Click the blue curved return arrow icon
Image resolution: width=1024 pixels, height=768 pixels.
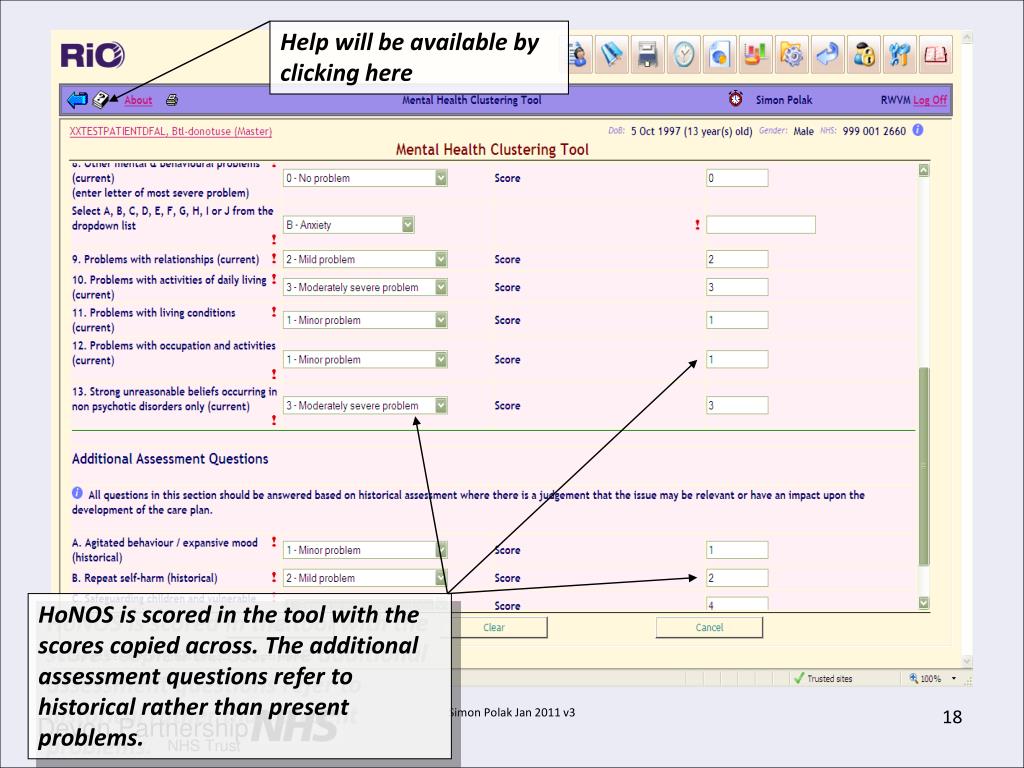[x=827, y=54]
